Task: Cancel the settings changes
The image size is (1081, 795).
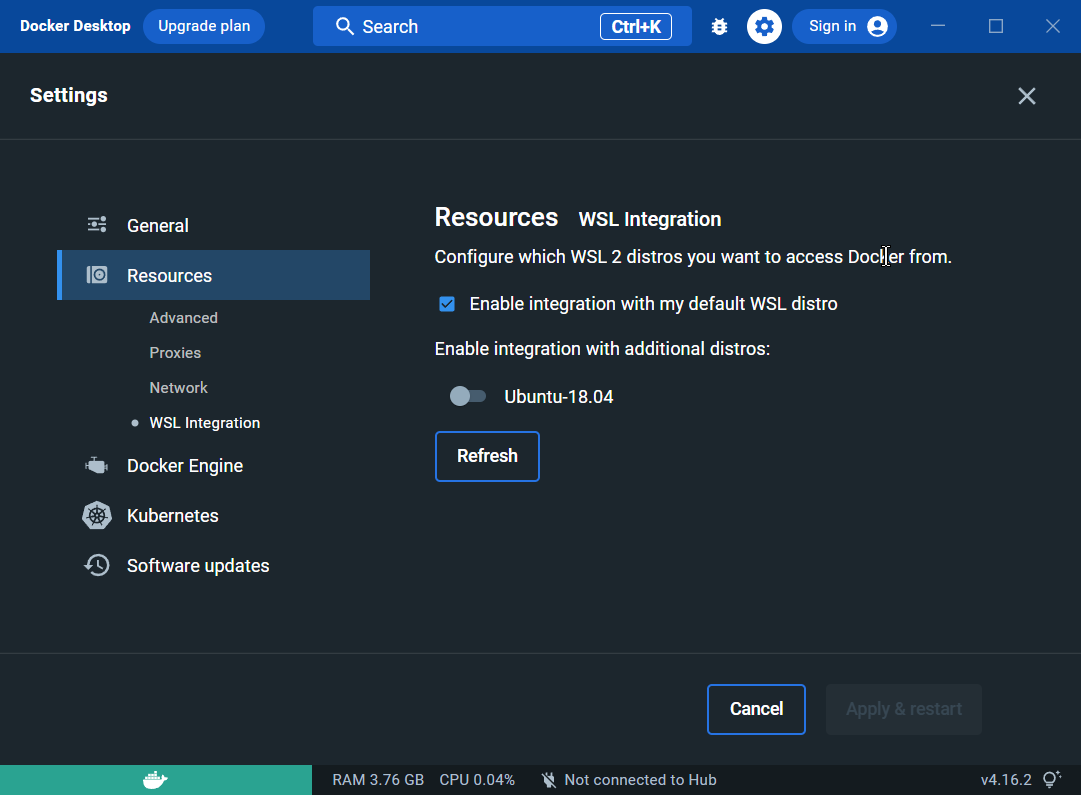Action: click(x=756, y=709)
